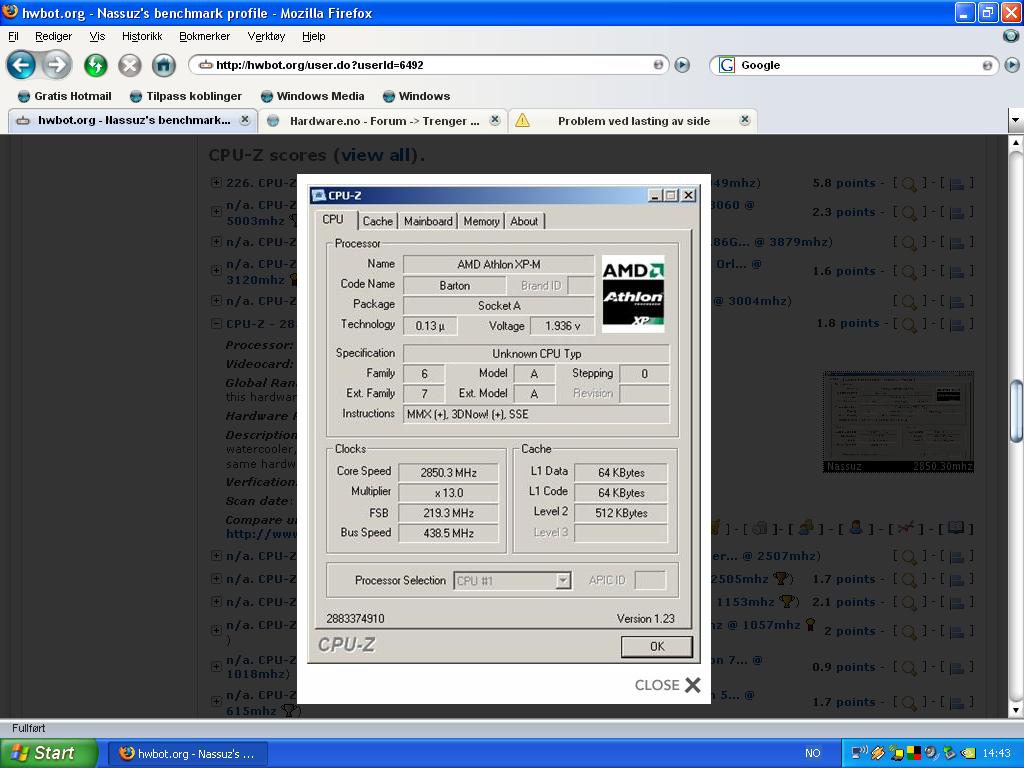Open the Home page icon

tap(164, 65)
